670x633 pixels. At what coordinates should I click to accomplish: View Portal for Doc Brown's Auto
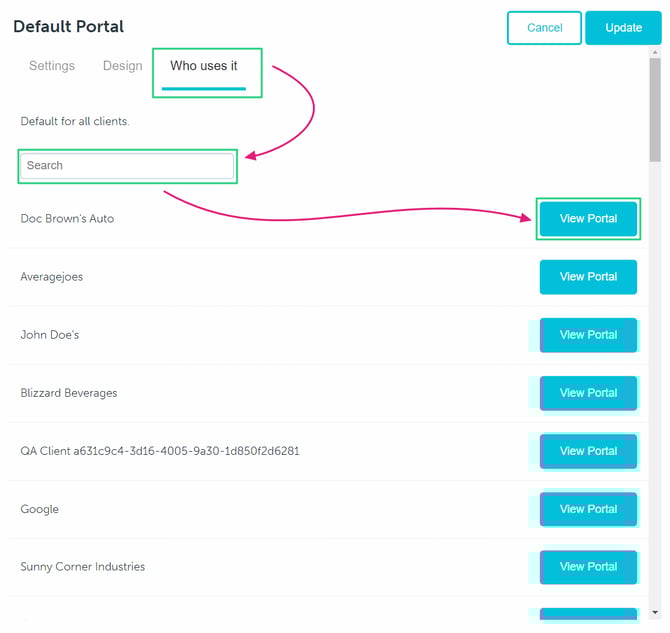click(x=588, y=219)
